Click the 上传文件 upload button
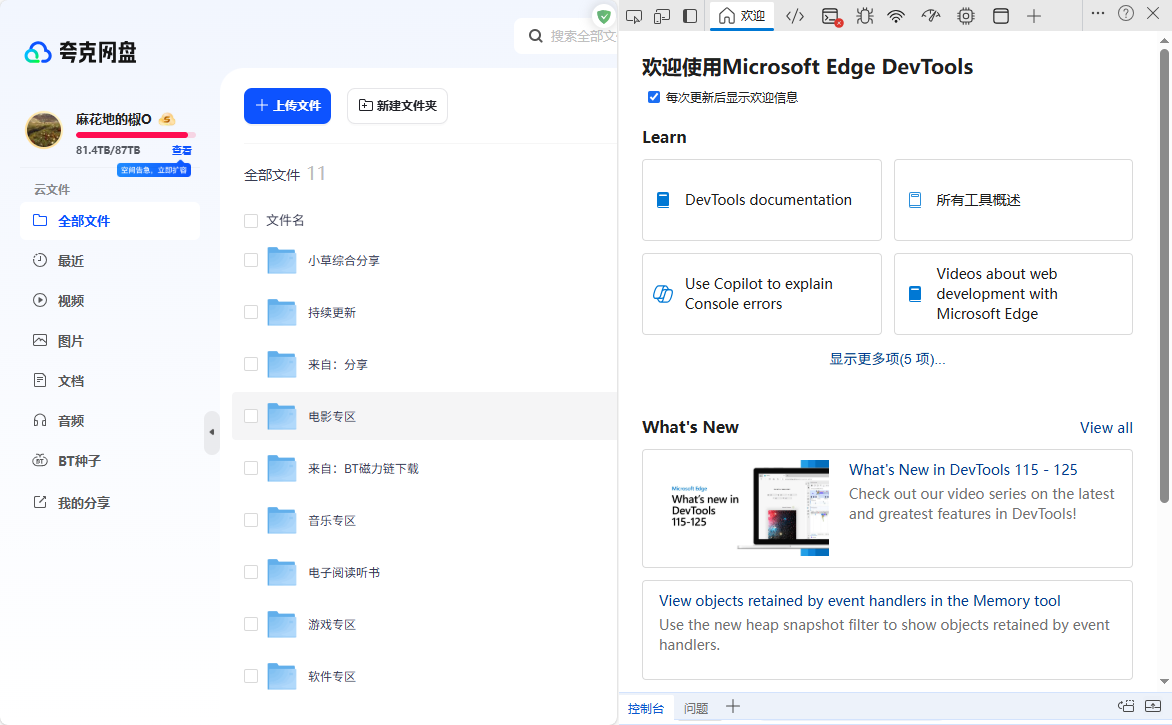The image size is (1172, 725). click(x=287, y=106)
